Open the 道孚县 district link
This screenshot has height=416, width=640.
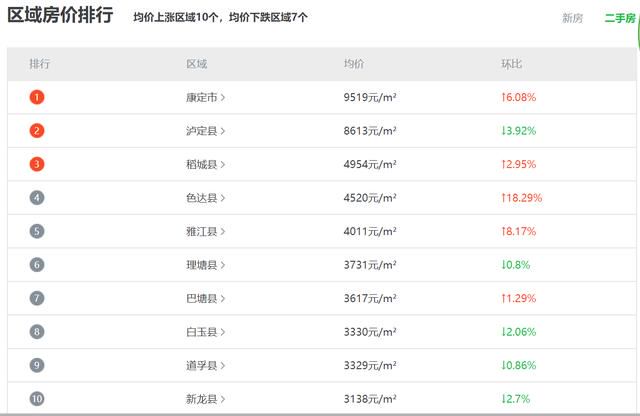(x=205, y=365)
